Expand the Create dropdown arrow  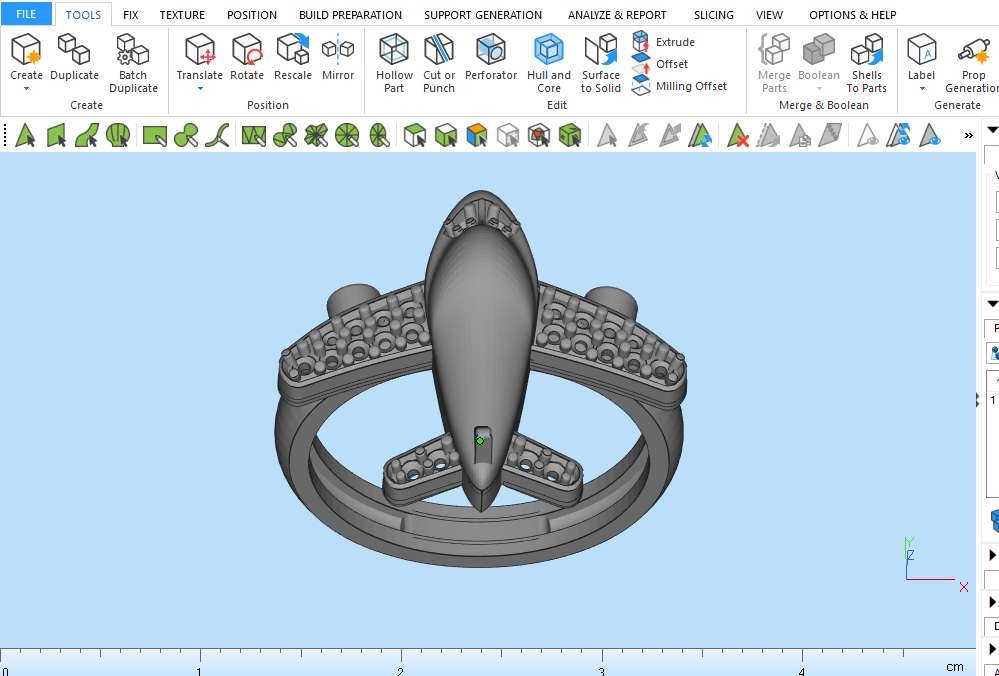click(26, 89)
